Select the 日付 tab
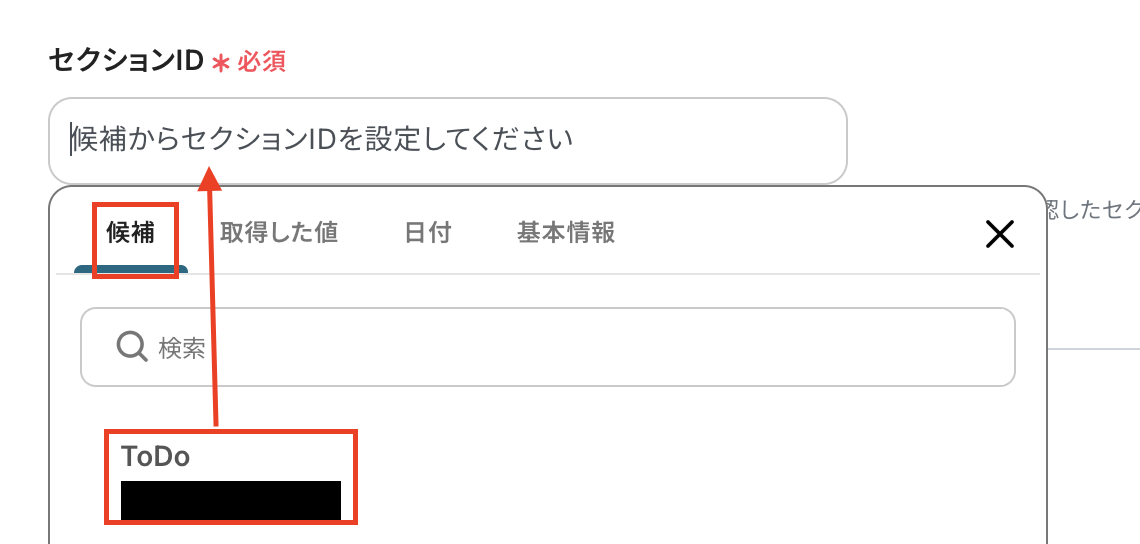 tap(428, 233)
